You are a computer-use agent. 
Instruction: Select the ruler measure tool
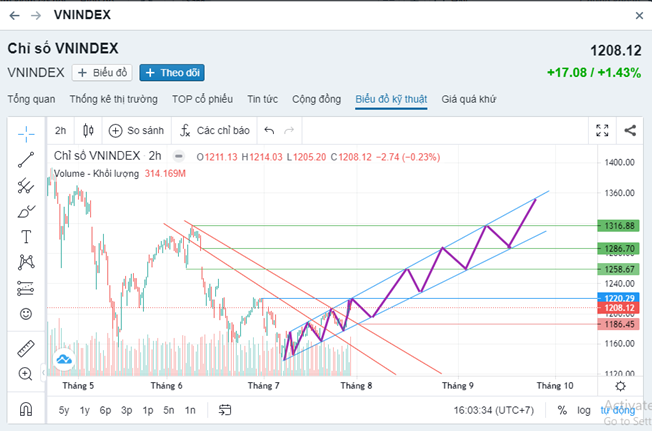click(x=26, y=348)
